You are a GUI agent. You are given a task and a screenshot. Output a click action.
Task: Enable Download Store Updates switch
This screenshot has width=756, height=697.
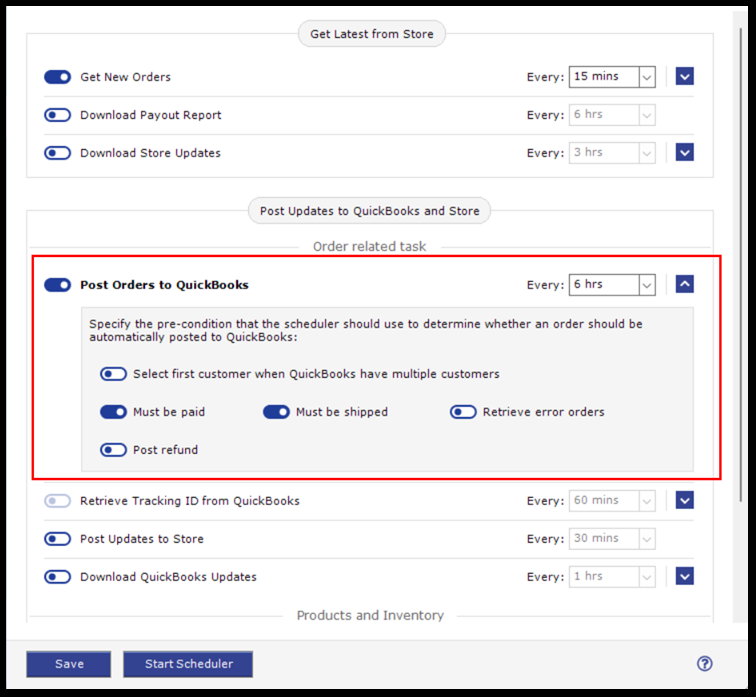point(57,153)
